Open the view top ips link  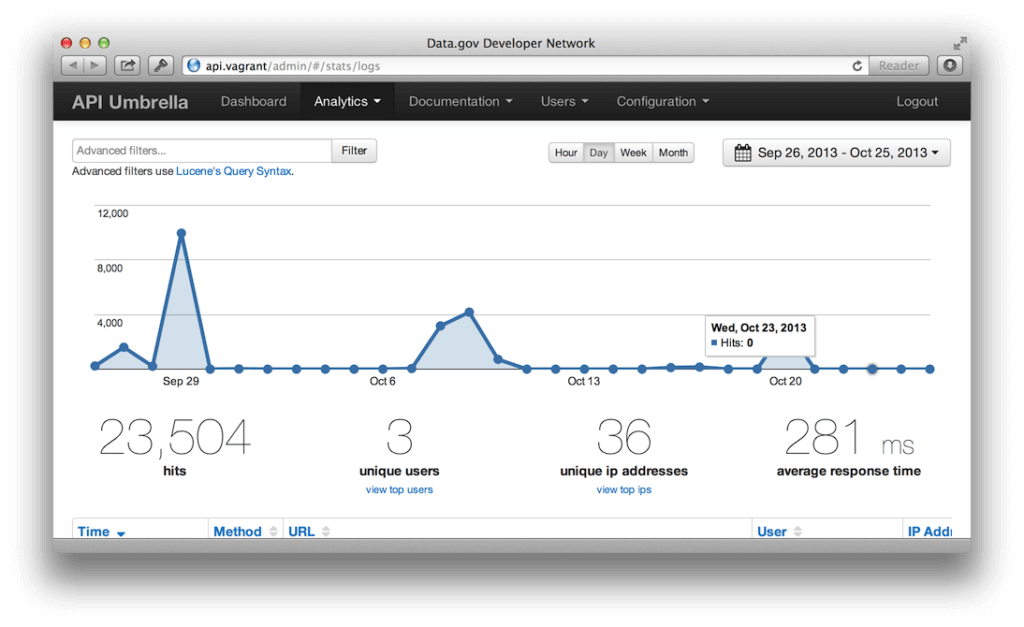(623, 489)
